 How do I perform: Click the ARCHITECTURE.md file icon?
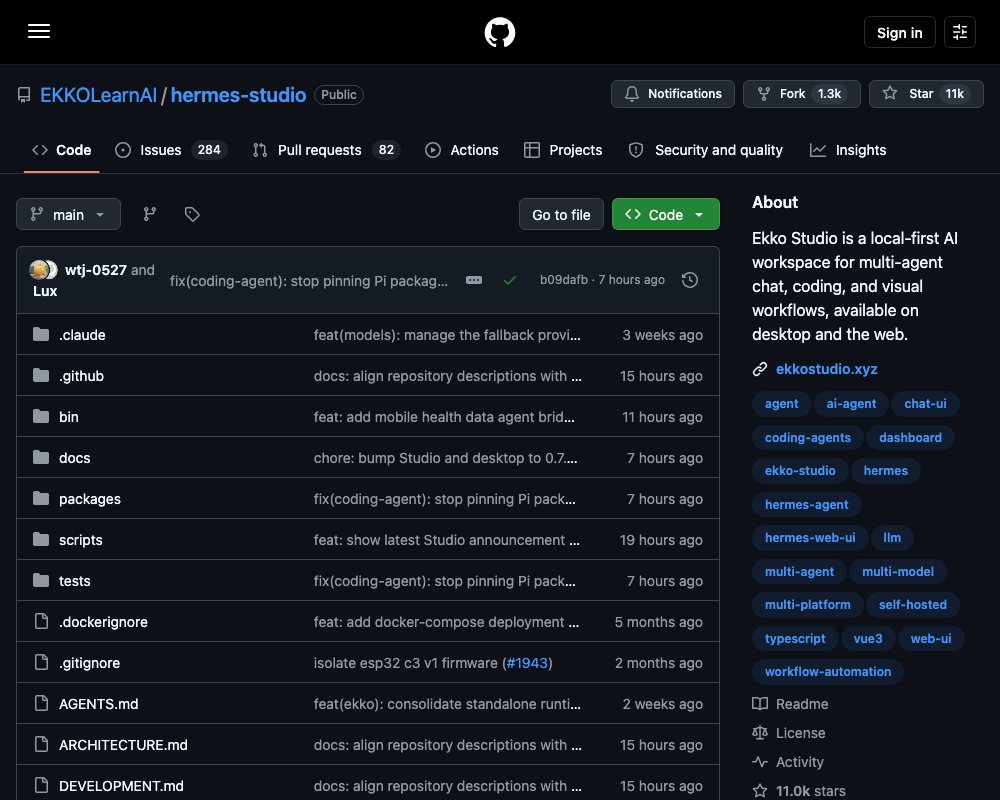coord(41,744)
